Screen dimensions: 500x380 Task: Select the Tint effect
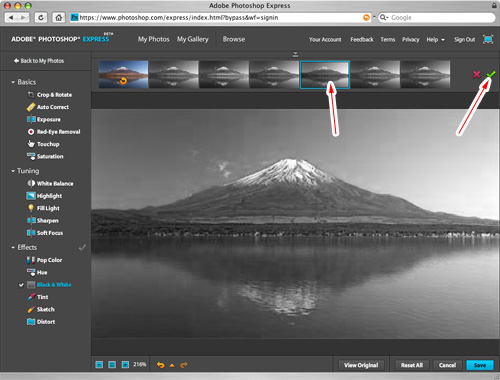(x=37, y=297)
